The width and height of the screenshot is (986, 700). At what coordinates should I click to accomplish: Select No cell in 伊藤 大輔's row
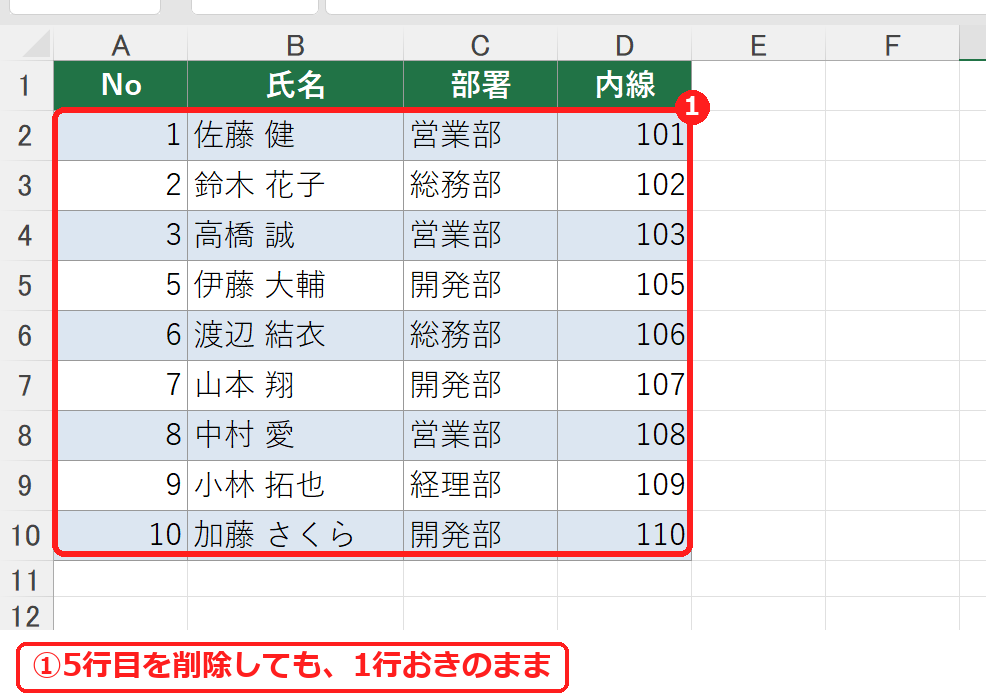point(121,286)
